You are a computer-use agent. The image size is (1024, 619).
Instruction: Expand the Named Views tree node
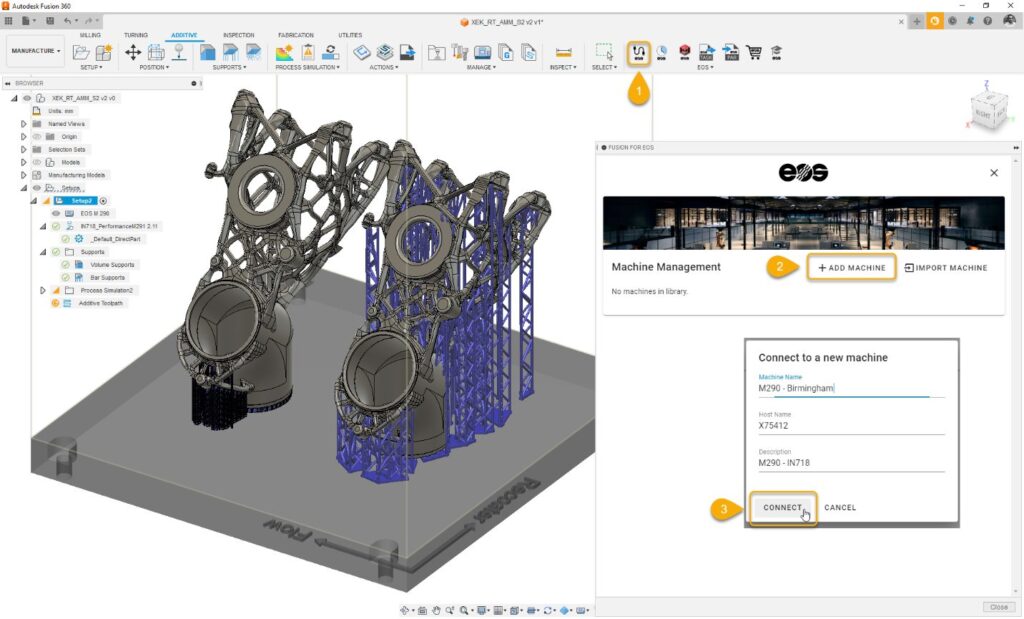tap(23, 124)
